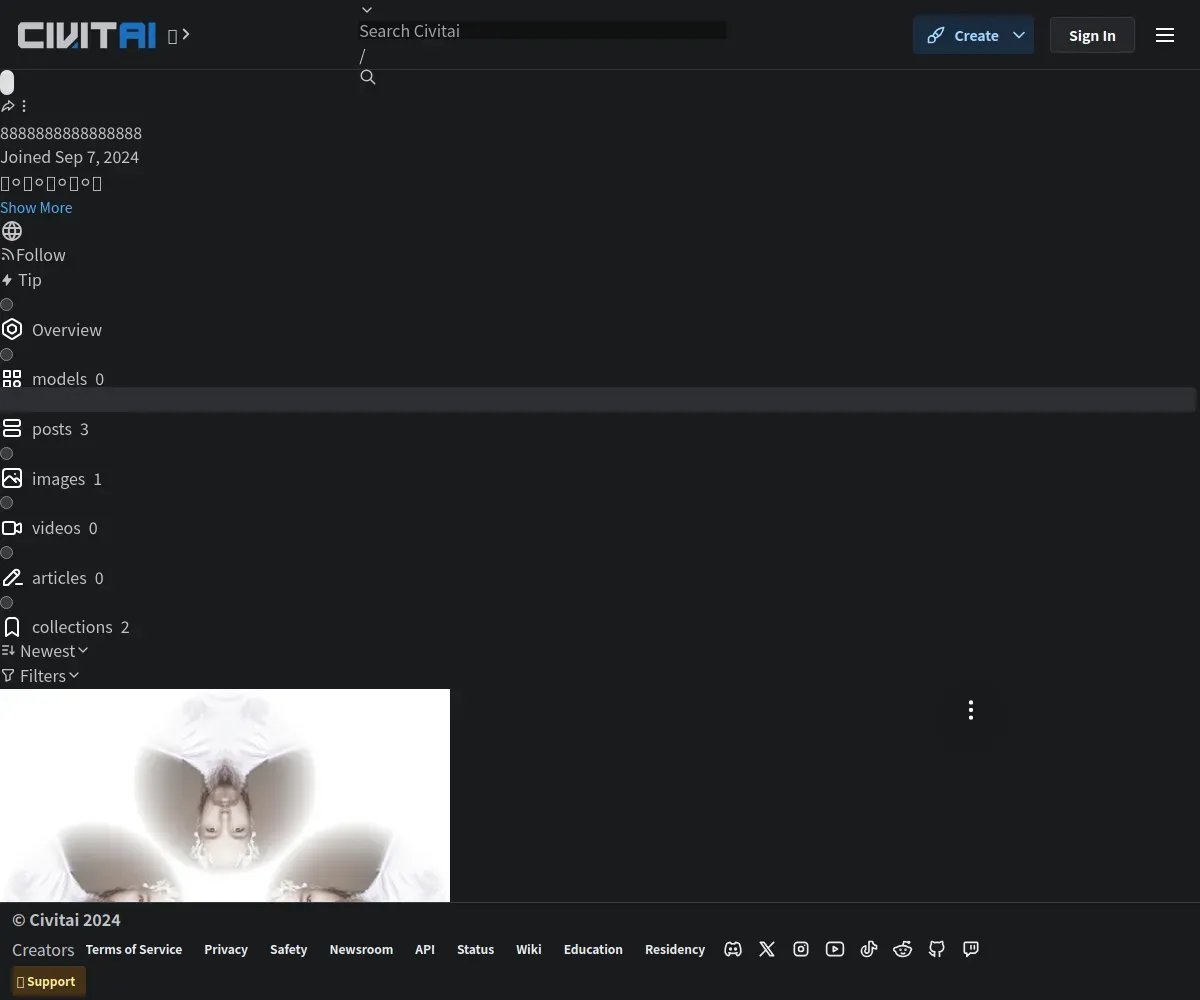The height and width of the screenshot is (1000, 1200).
Task: Tip this creator
Action: pos(21,280)
